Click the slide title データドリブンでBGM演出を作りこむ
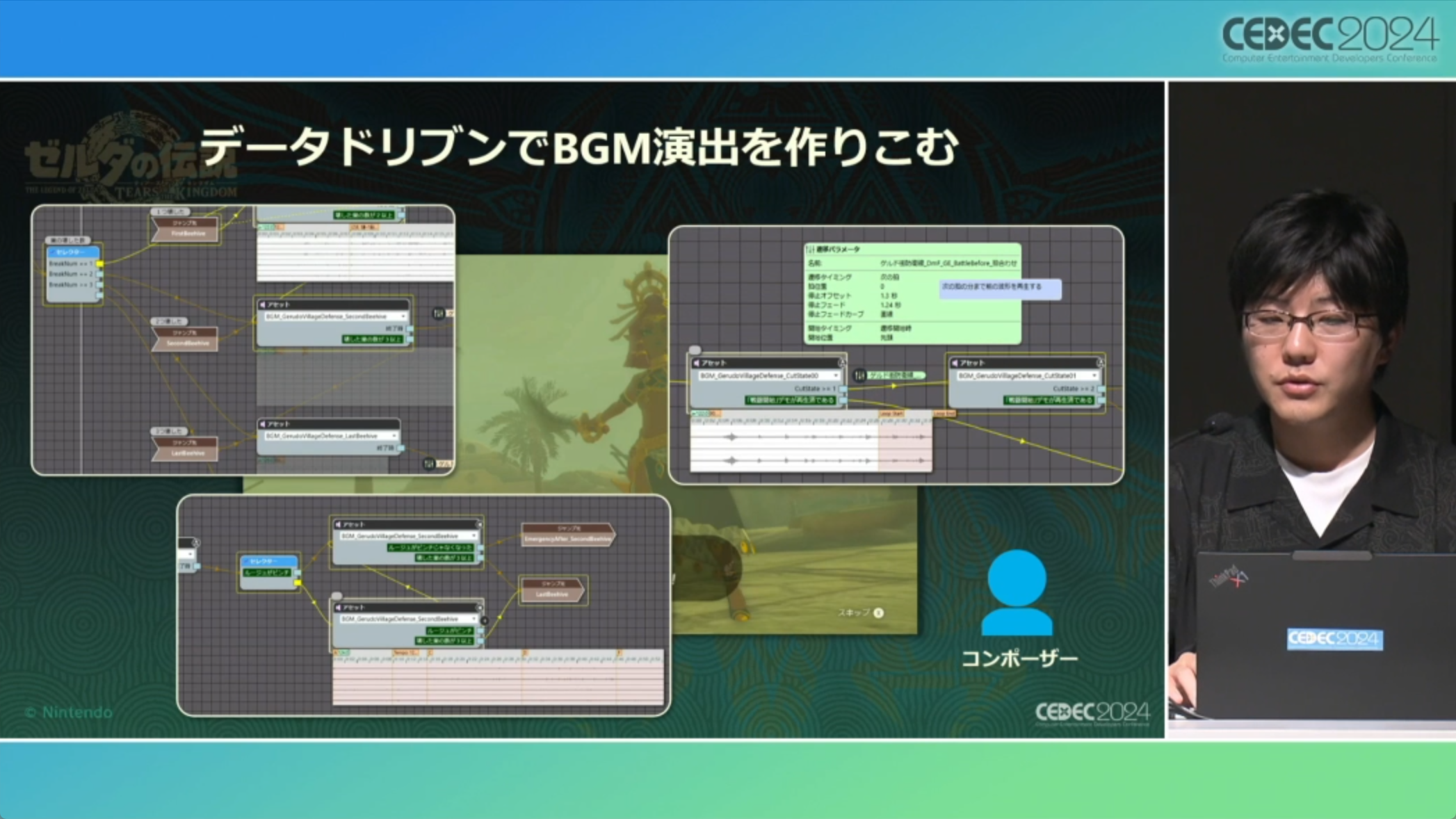 579,147
